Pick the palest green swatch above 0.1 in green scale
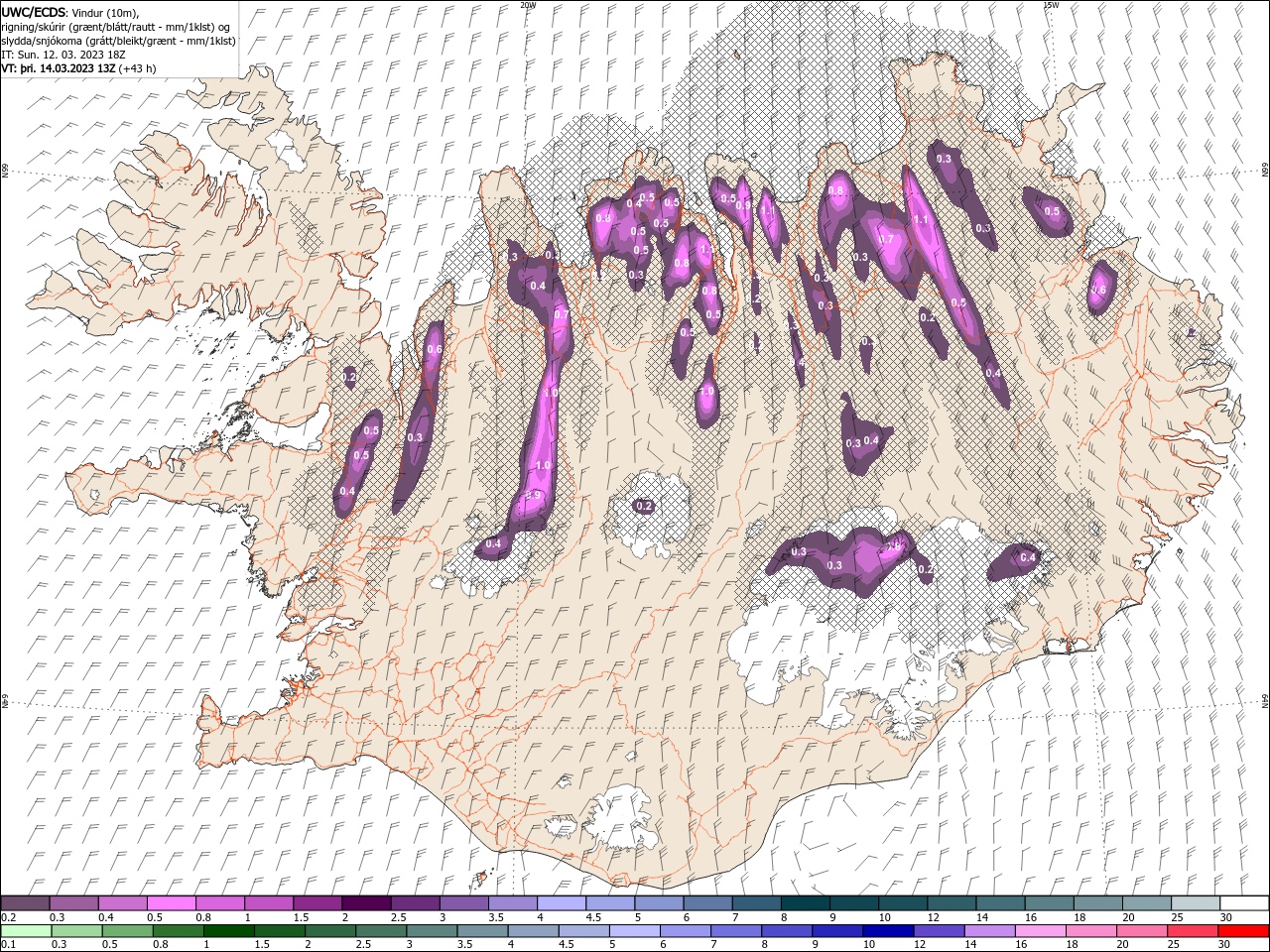 (x=26, y=931)
